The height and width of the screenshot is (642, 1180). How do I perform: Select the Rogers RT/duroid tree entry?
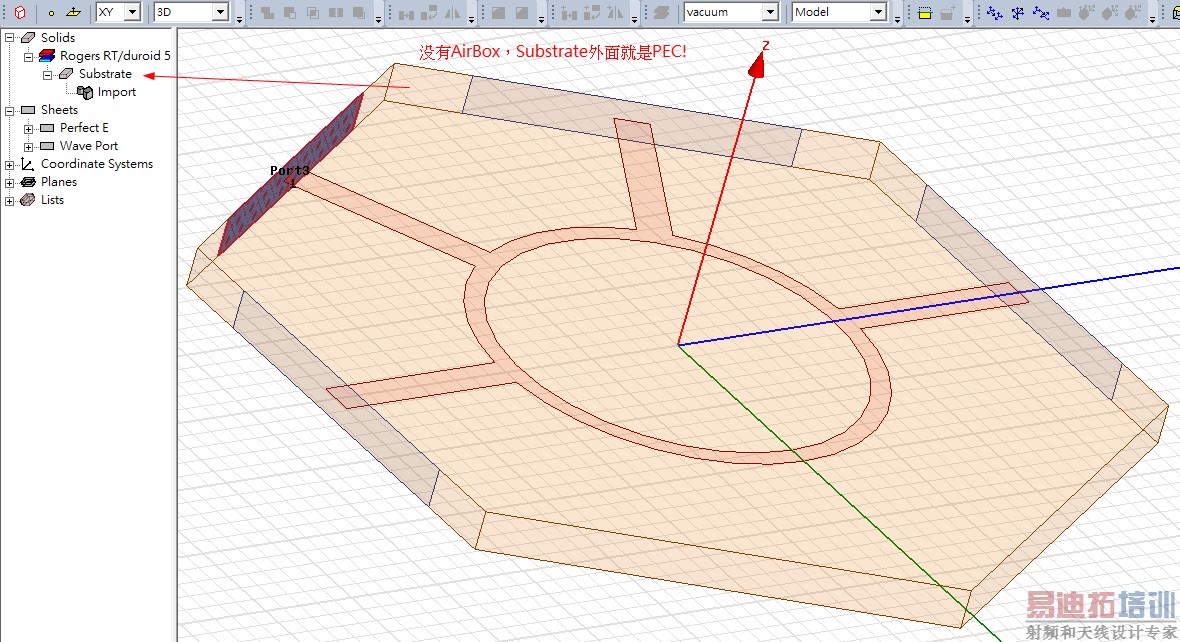coord(115,56)
